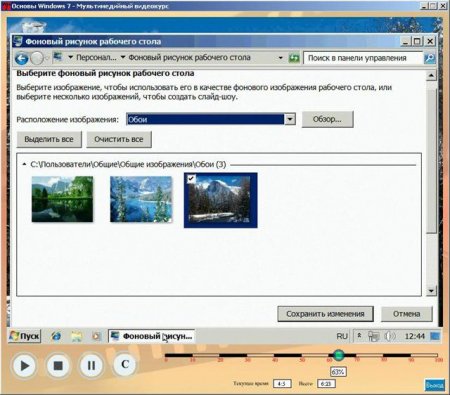450x395 pixels.
Task: Click the search magnifier icon
Action: 429,58
